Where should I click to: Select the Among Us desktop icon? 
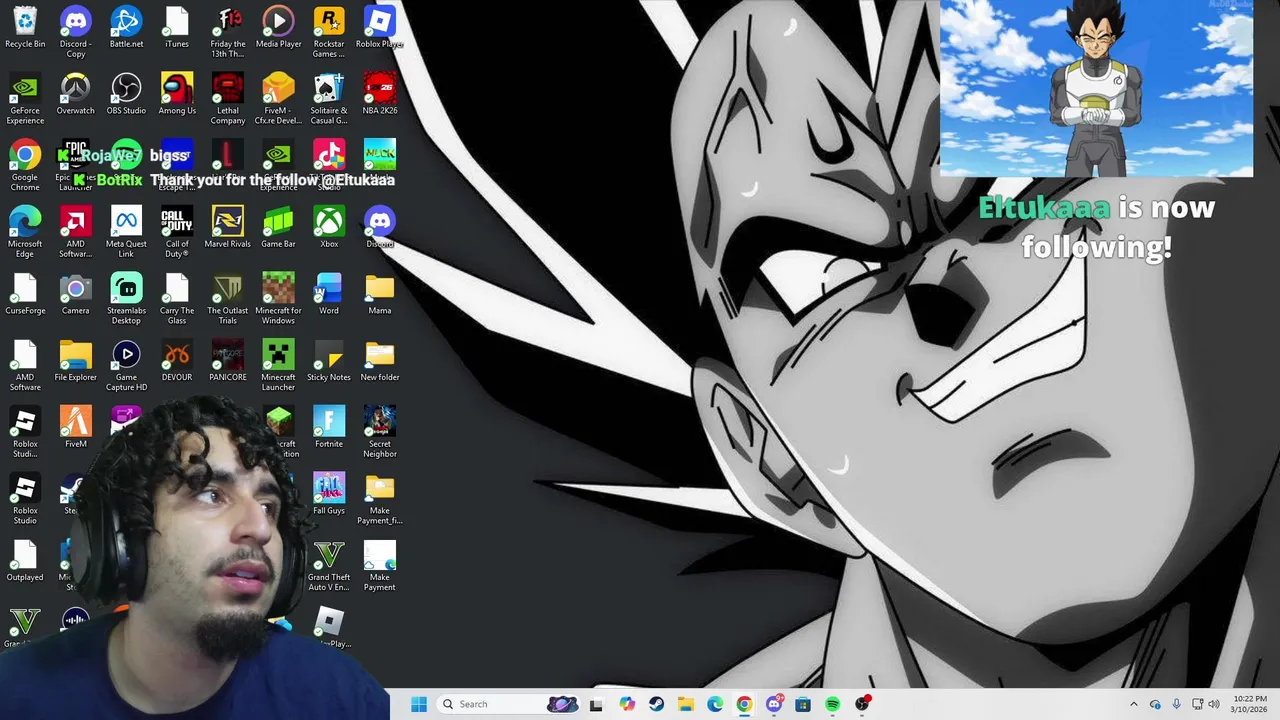coord(177,94)
